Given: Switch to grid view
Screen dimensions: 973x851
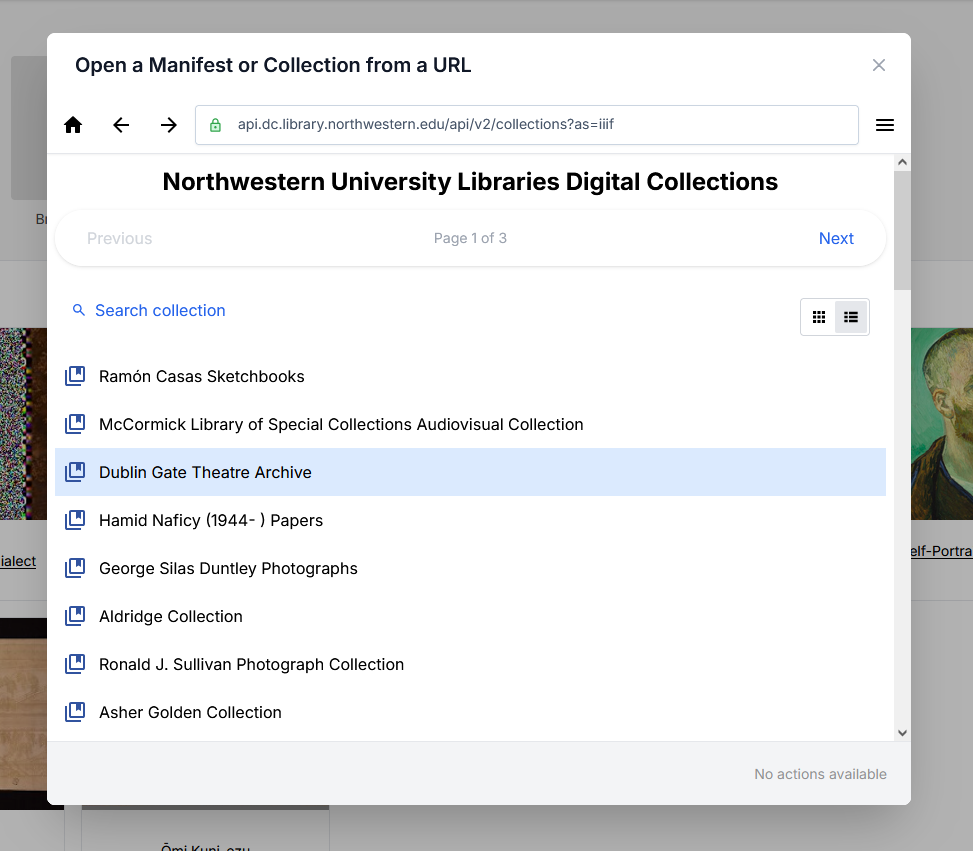Looking at the screenshot, I should tap(818, 316).
